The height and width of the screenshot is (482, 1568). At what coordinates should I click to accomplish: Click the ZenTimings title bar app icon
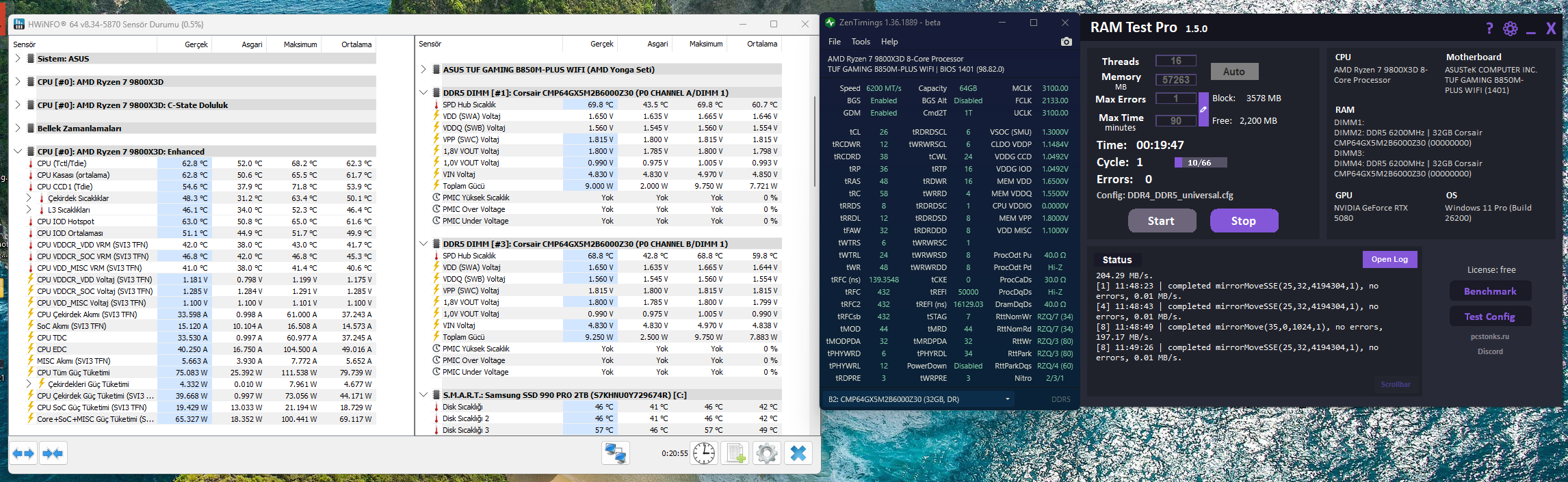point(831,23)
